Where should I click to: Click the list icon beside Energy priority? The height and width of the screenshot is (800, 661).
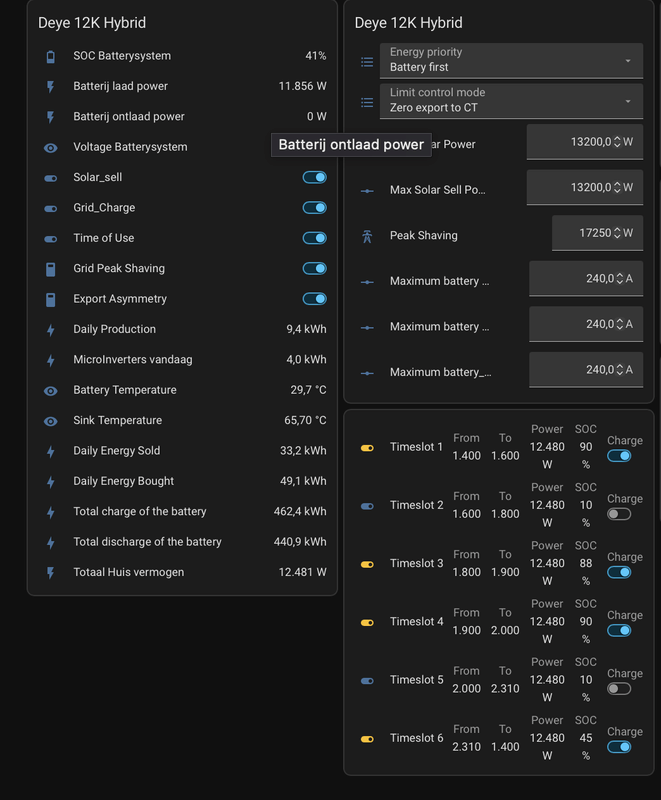(x=367, y=62)
